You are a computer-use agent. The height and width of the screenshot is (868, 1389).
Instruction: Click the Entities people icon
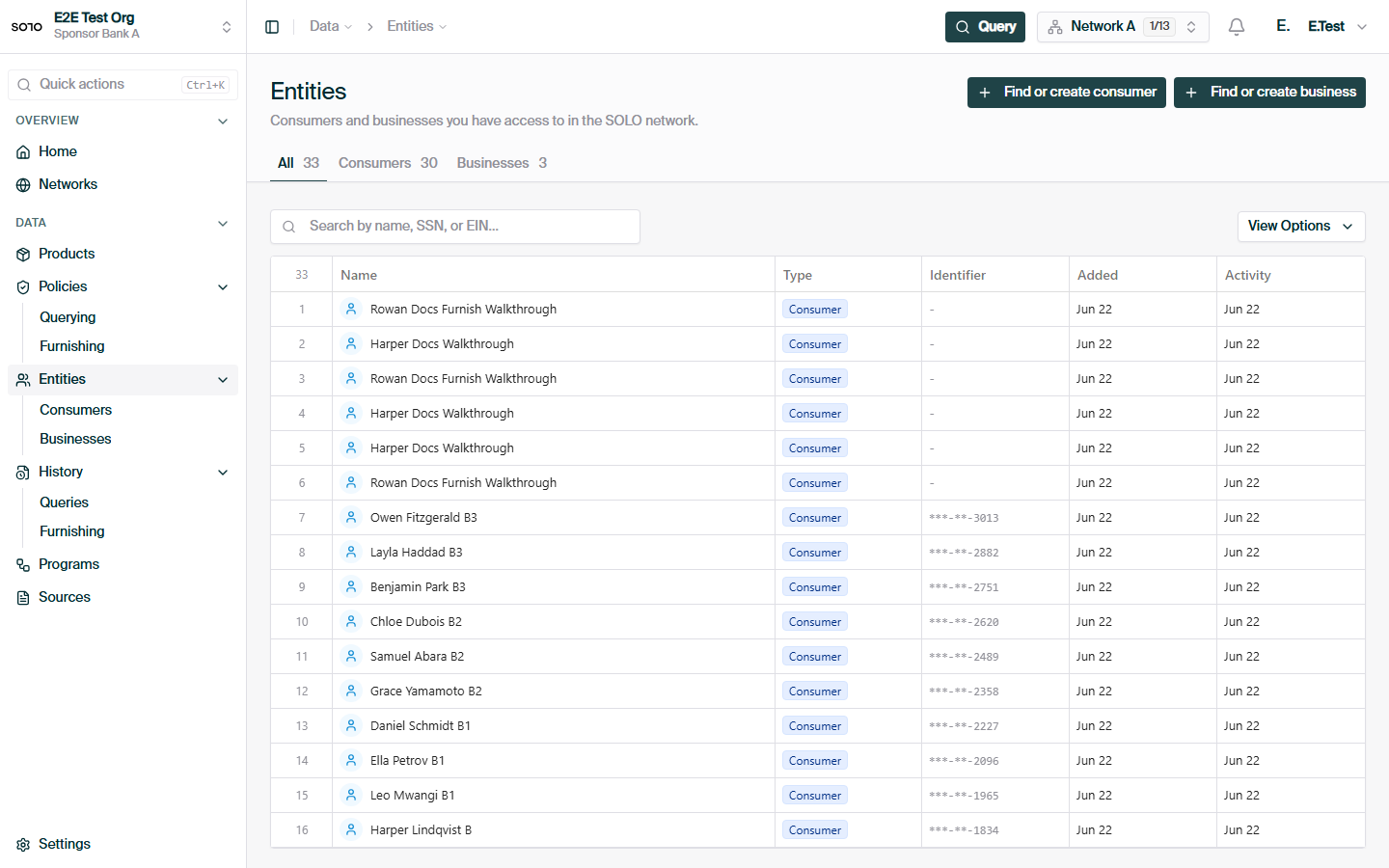tap(23, 380)
